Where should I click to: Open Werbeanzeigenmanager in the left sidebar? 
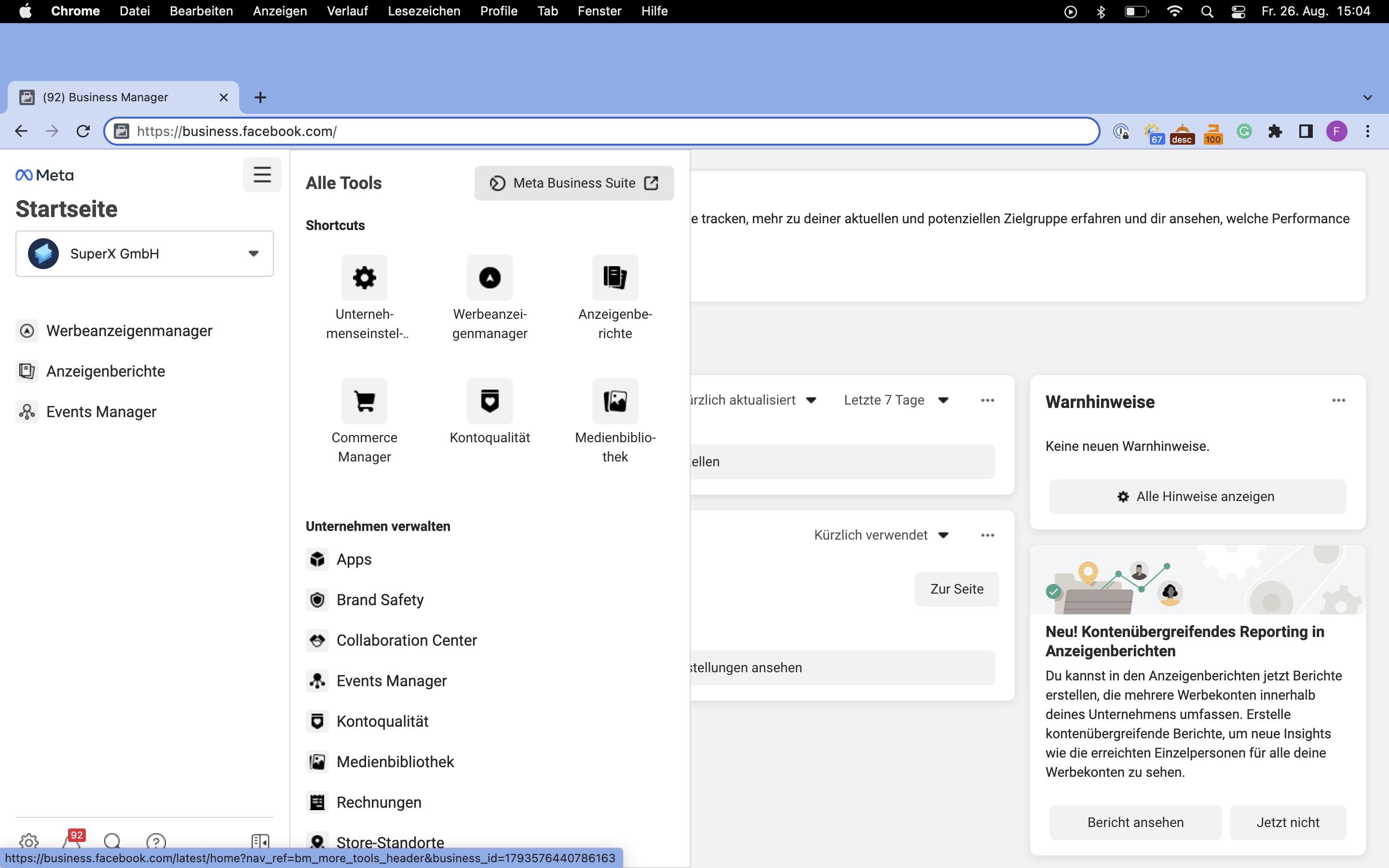click(114, 331)
